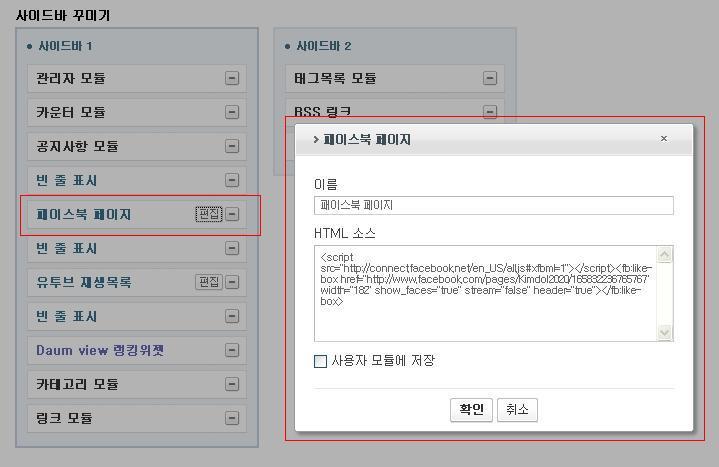Close the 페이스북 페이지 dialog with X
The width and height of the screenshot is (719, 467).
click(x=664, y=139)
